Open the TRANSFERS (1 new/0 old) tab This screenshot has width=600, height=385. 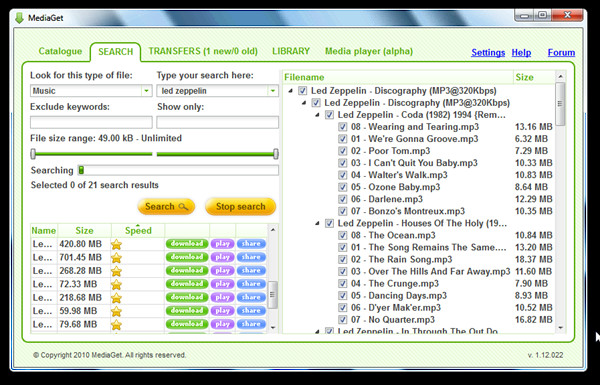click(203, 51)
